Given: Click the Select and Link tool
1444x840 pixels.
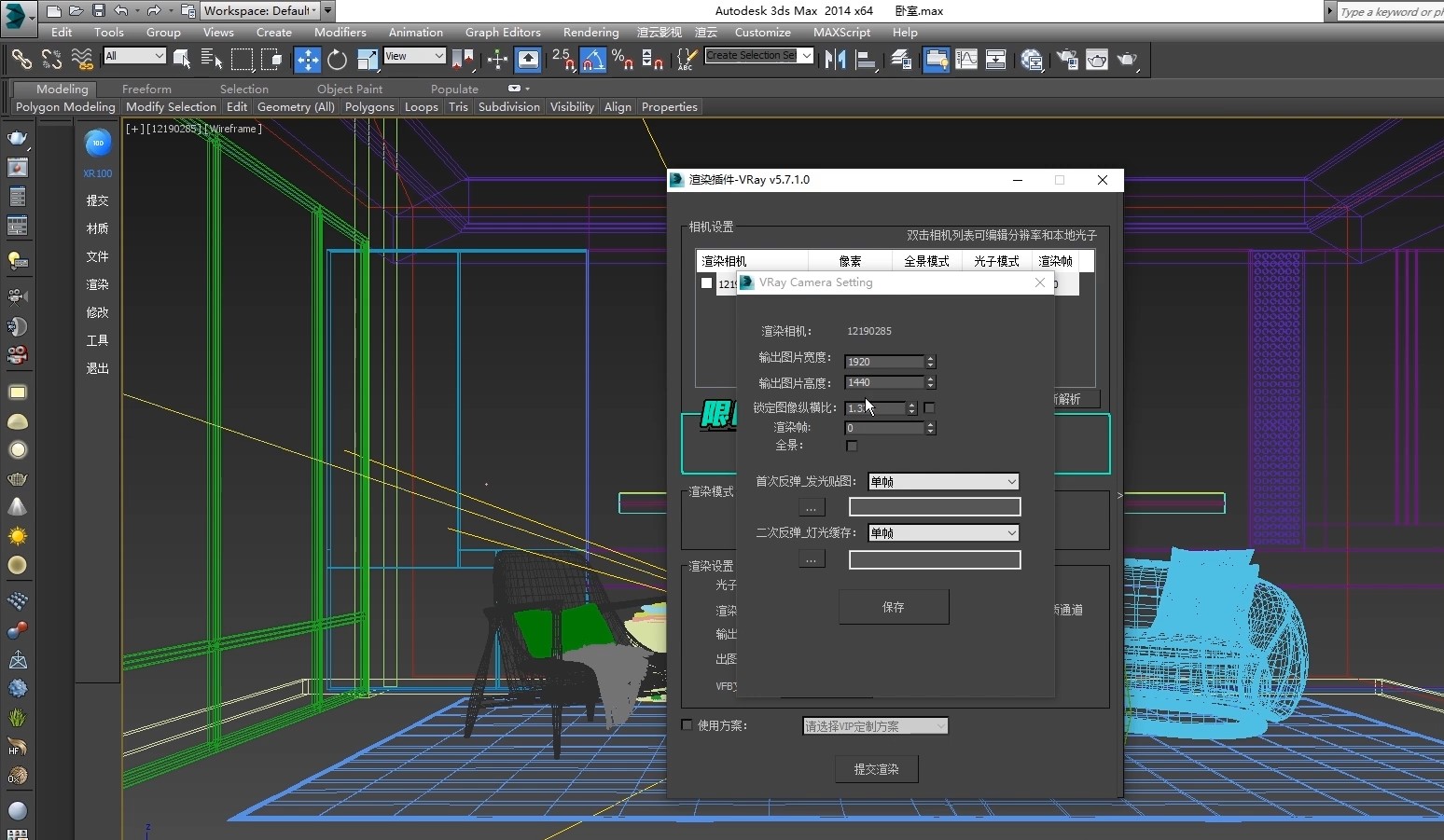Looking at the screenshot, I should point(21,60).
